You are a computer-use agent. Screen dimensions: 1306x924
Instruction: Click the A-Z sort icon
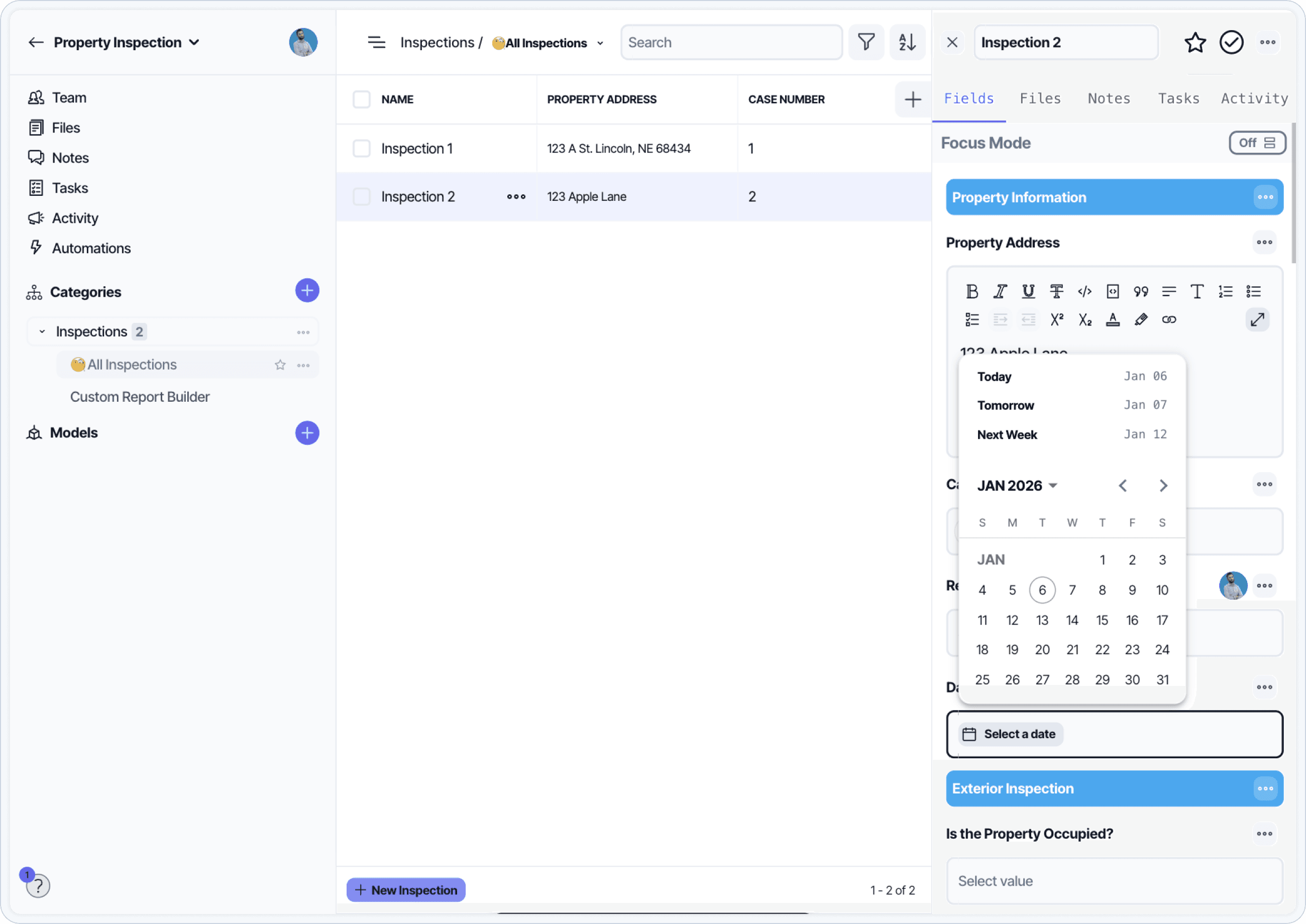click(x=907, y=42)
